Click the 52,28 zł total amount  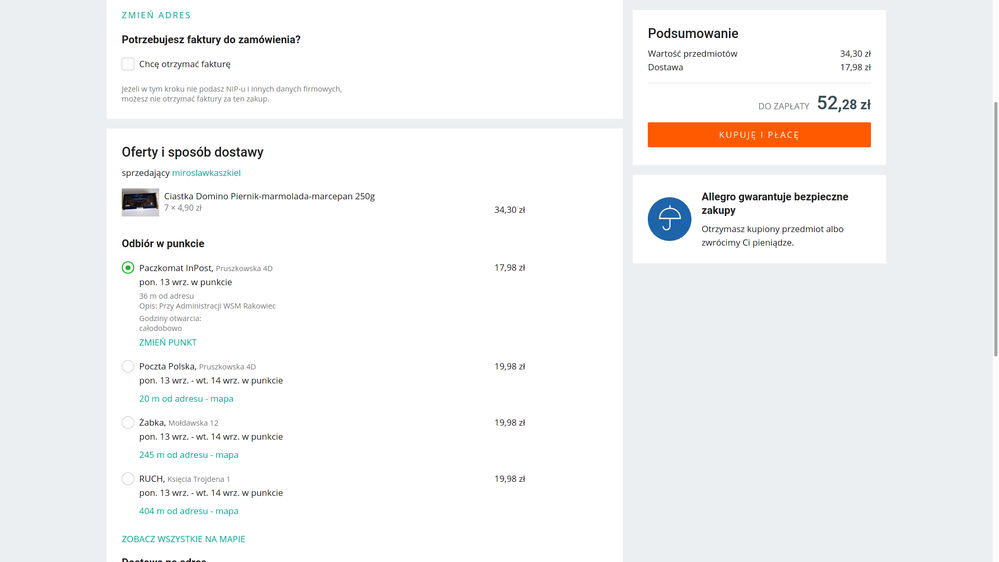coord(843,104)
